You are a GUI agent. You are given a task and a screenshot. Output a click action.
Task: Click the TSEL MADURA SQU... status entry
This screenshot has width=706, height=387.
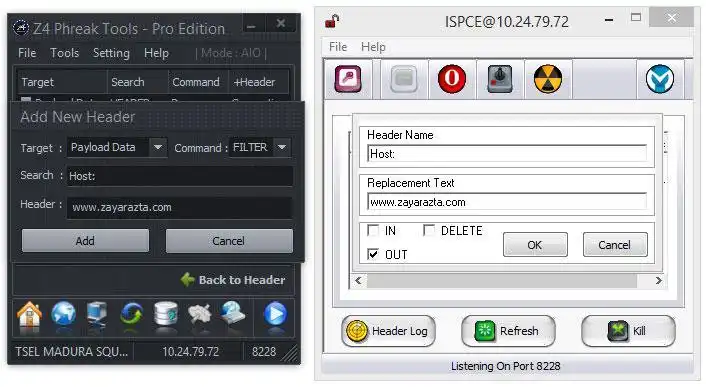coord(72,351)
